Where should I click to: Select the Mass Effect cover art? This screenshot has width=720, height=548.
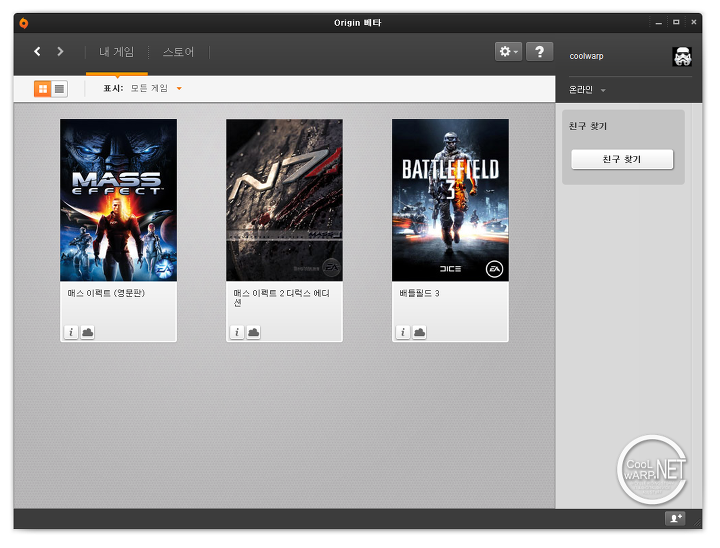pyautogui.click(x=118, y=200)
